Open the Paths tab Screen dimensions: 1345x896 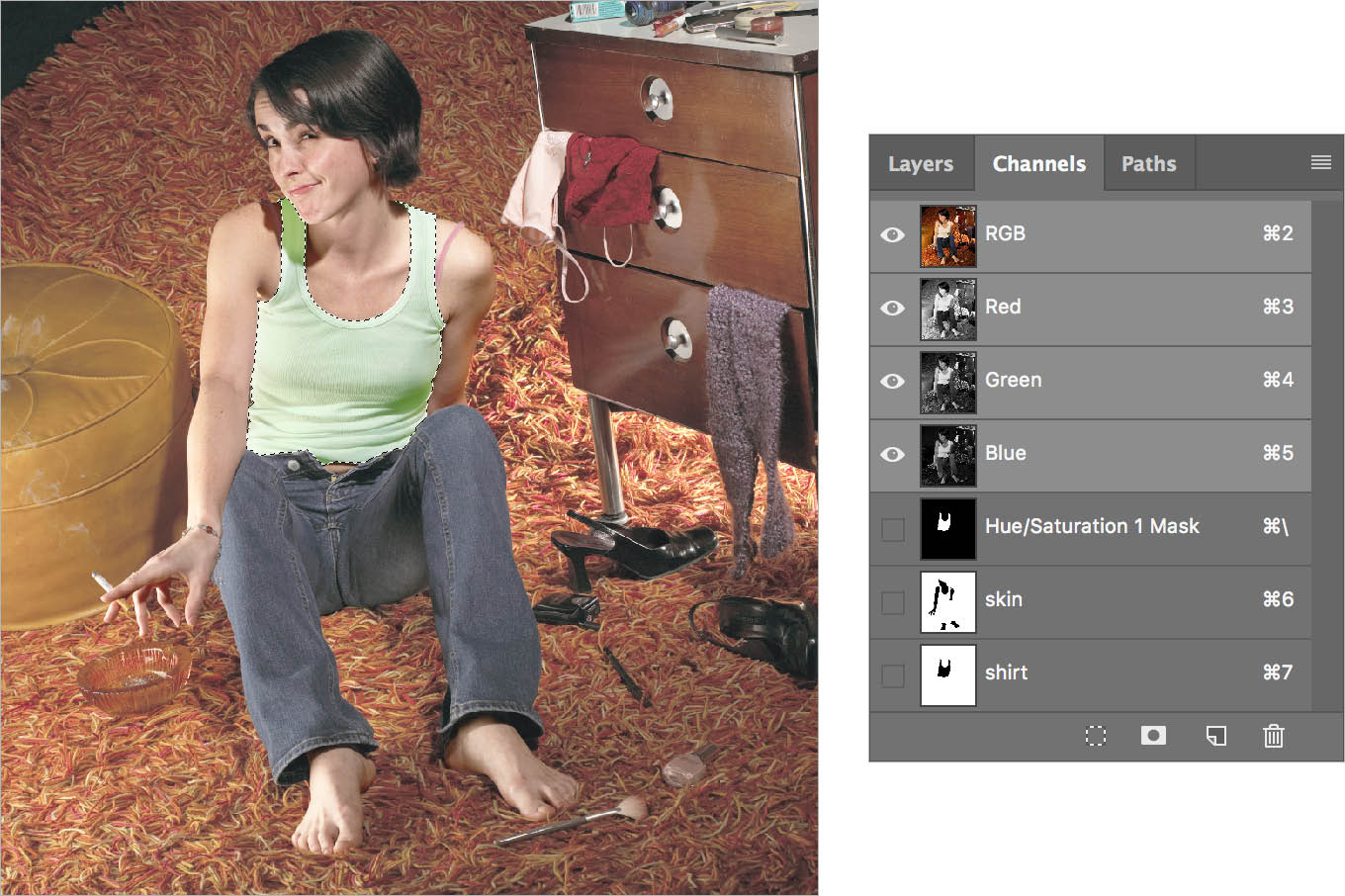click(x=1149, y=163)
